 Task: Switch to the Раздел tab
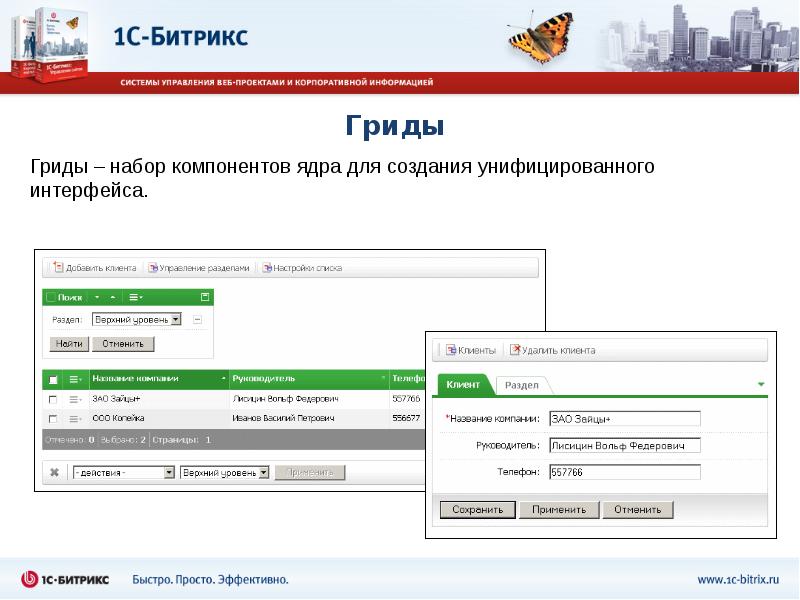click(x=521, y=385)
